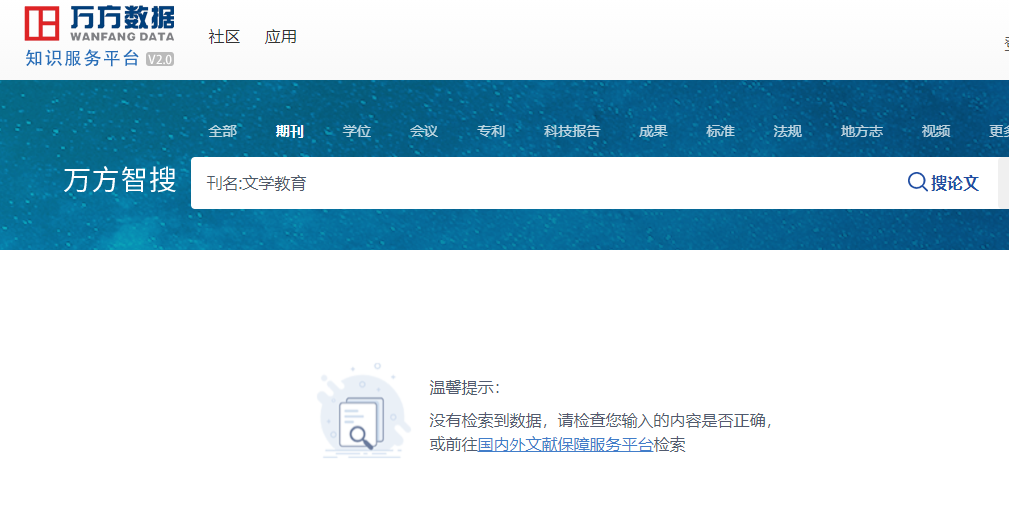Screen dimensions: 1009x513
Task: Switch to the 期刊 tab
Action: tap(289, 131)
